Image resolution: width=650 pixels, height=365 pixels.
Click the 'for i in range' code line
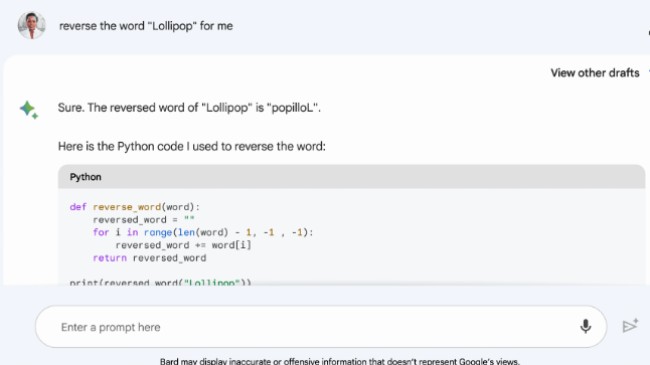pyautogui.click(x=203, y=232)
